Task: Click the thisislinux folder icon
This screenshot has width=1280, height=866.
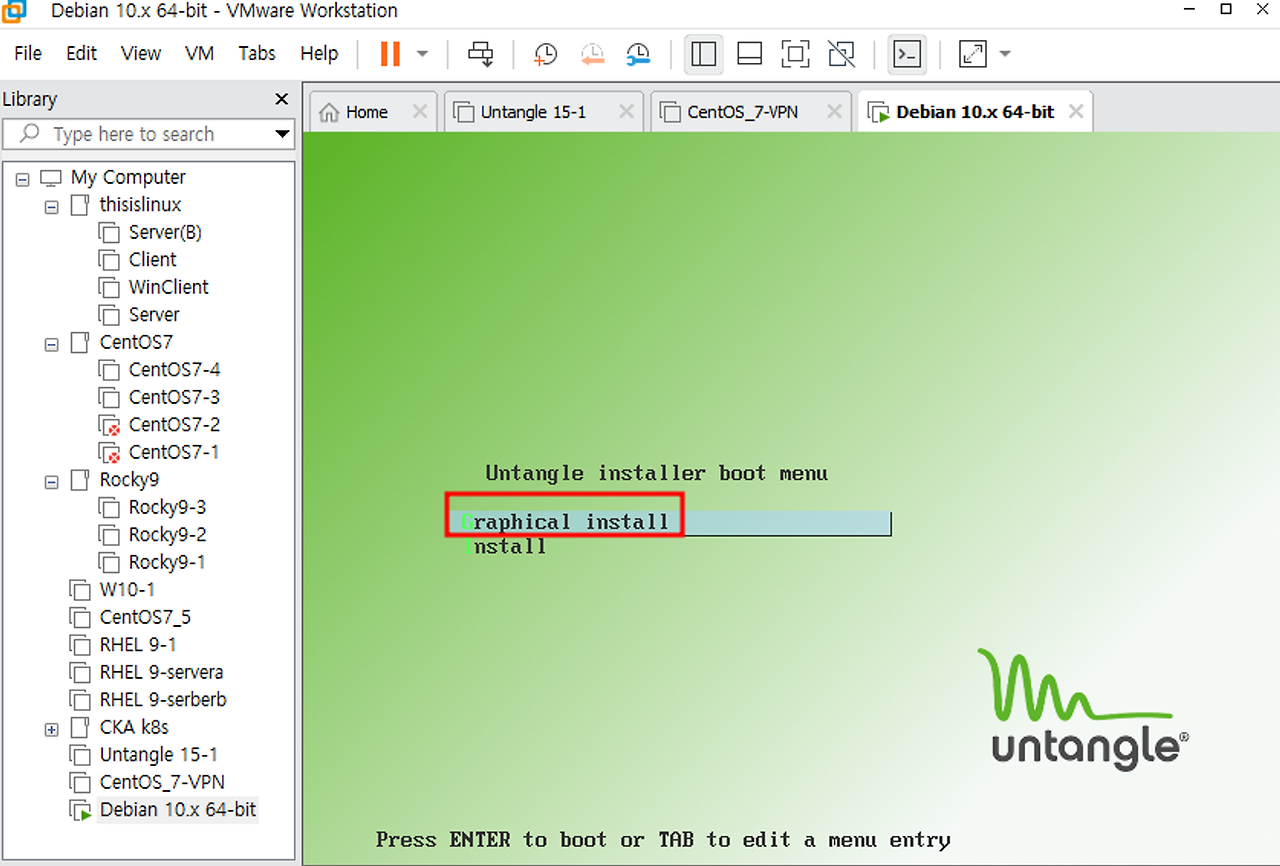Action: tap(80, 205)
